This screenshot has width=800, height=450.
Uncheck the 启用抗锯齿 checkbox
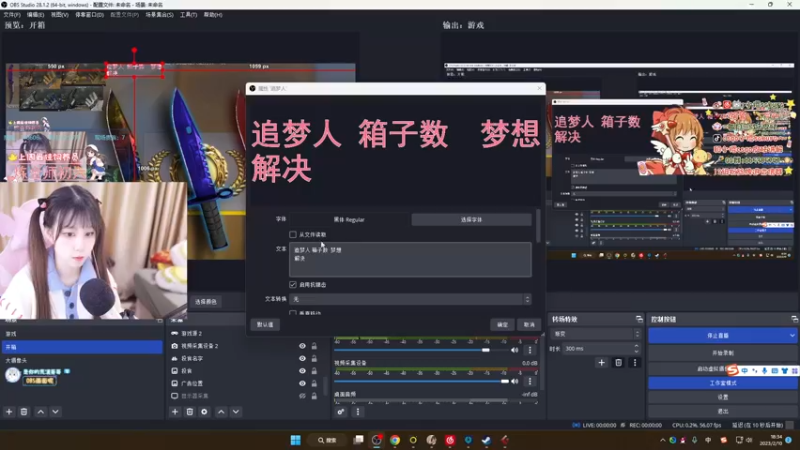293,285
